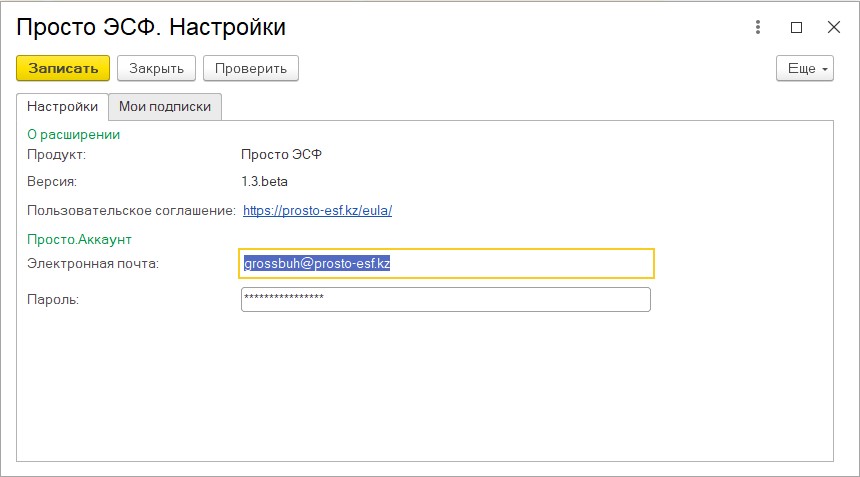Open the three-dot window options menu

tap(757, 27)
